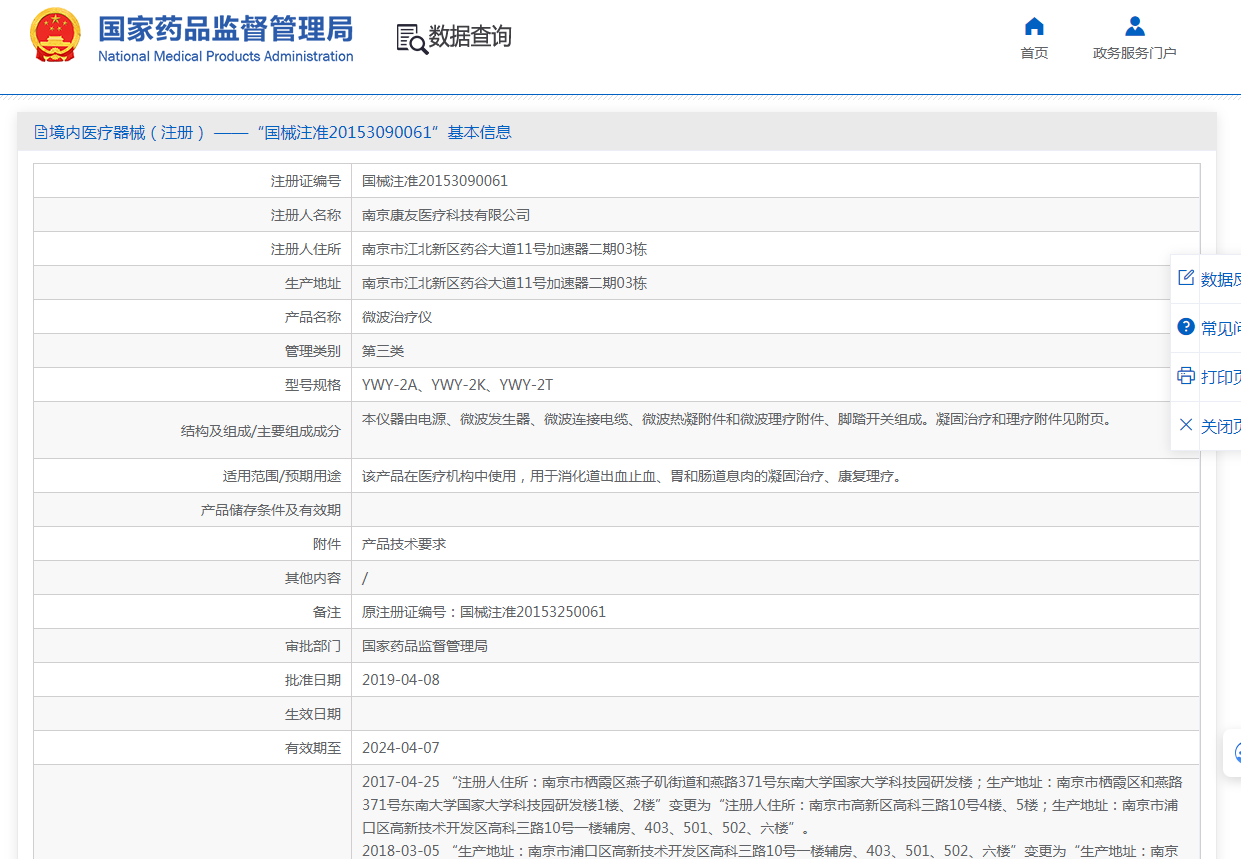Viewport: 1241px width, 859px height.
Task: Click the 备注 row label
Action: (327, 612)
